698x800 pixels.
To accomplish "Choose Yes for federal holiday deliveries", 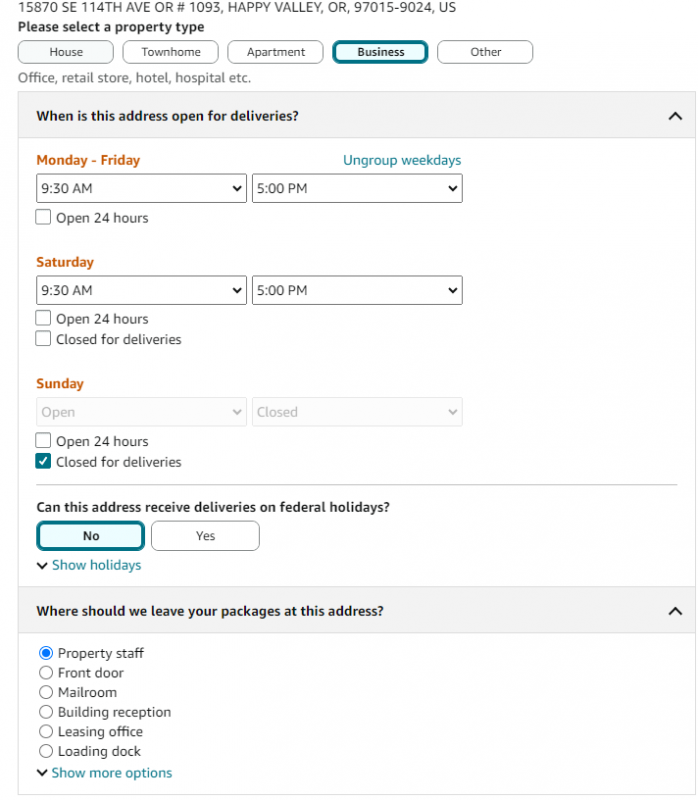I will (205, 536).
